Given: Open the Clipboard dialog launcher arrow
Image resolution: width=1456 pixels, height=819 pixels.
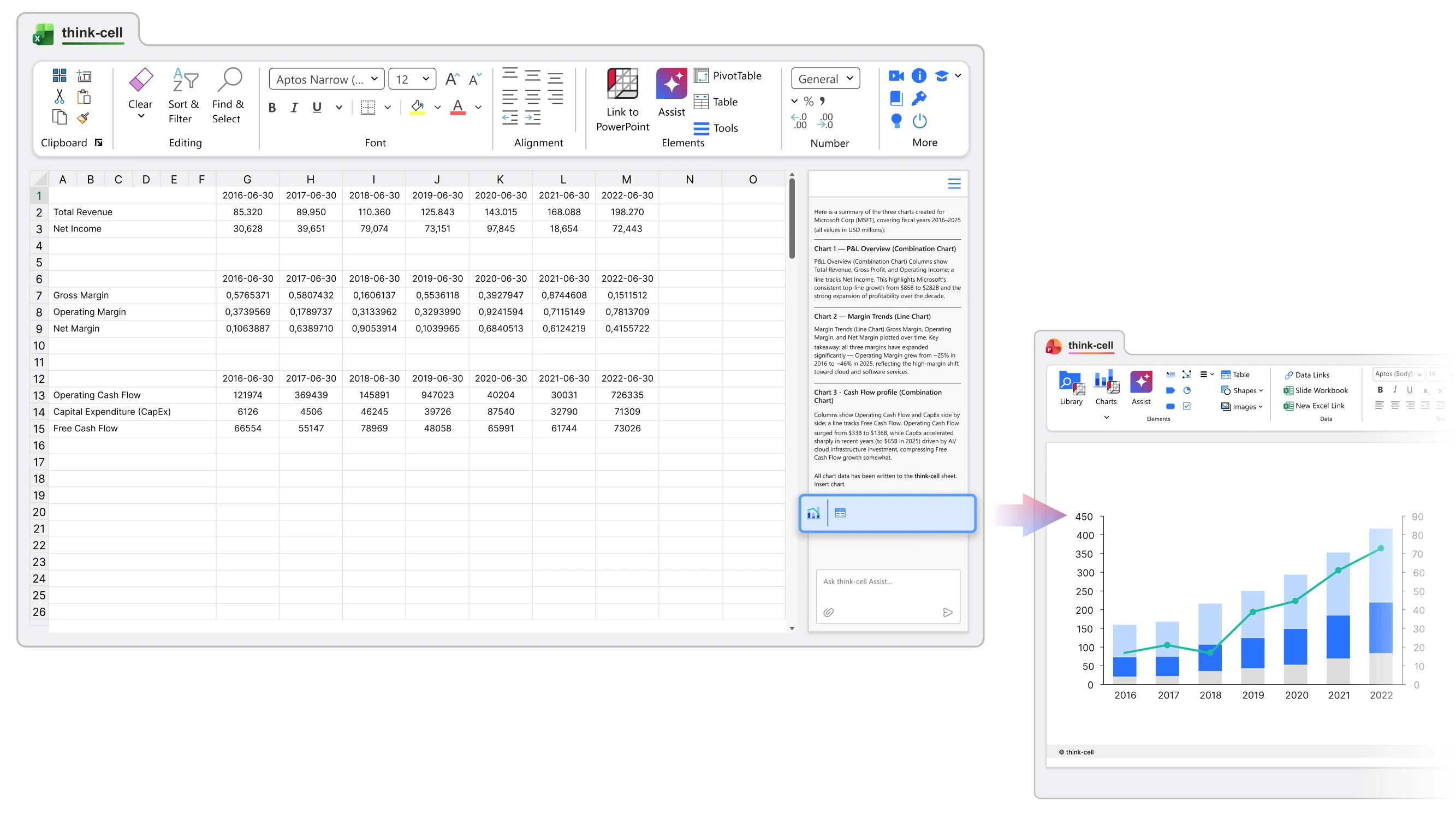Looking at the screenshot, I should pos(99,143).
